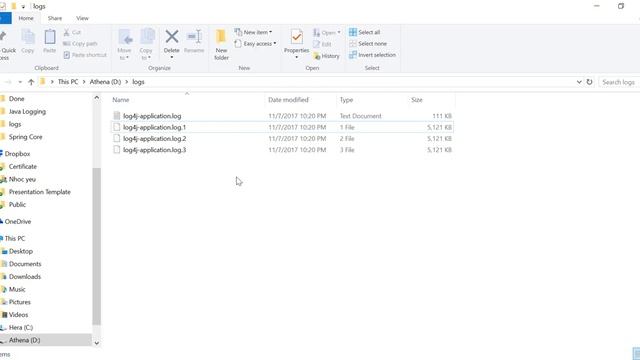Open Java Logging in navigation pane
Screen dimensions: 640x360
[x=27, y=111]
